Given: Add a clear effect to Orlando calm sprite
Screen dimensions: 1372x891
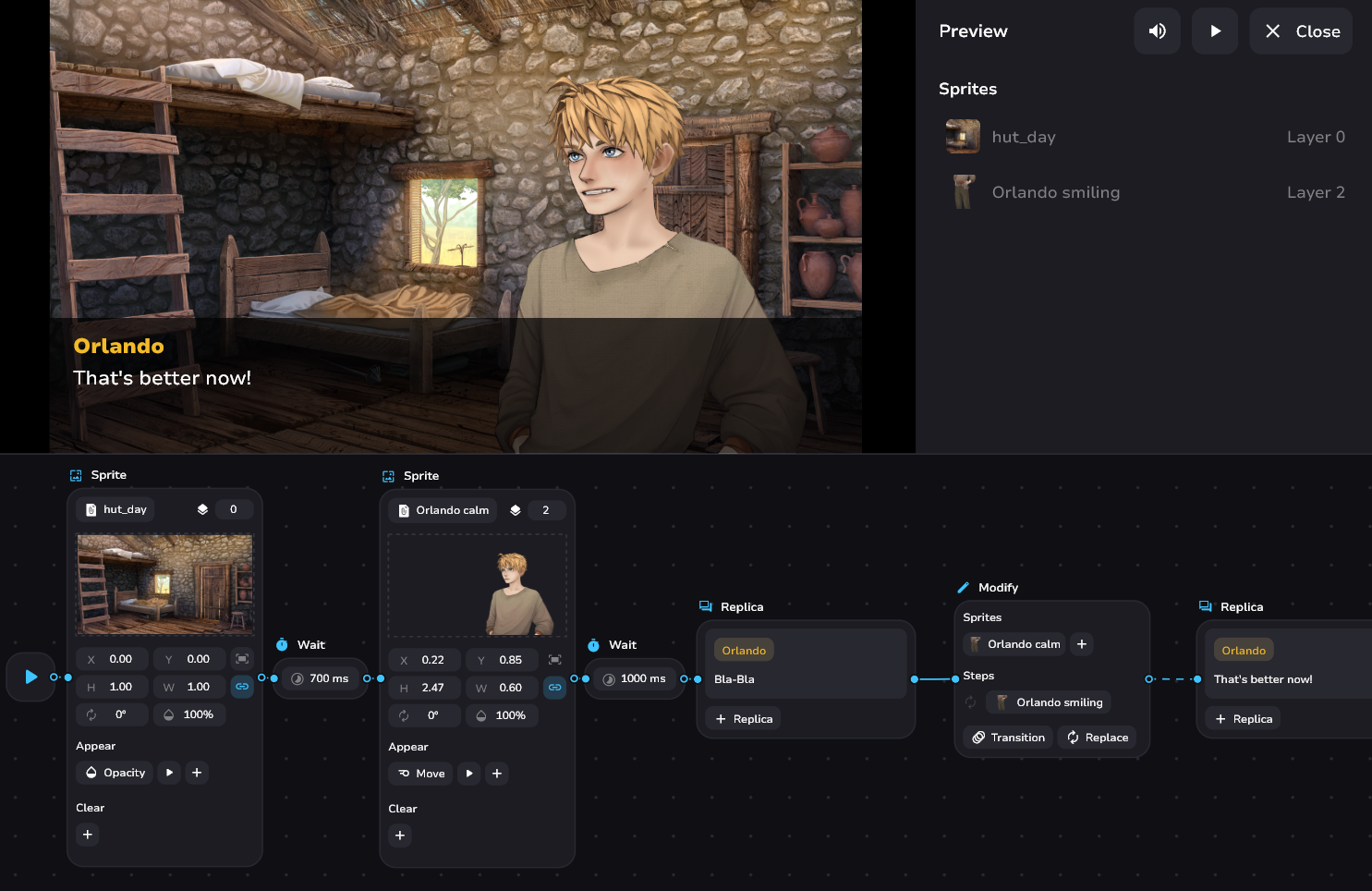Looking at the screenshot, I should click(400, 836).
